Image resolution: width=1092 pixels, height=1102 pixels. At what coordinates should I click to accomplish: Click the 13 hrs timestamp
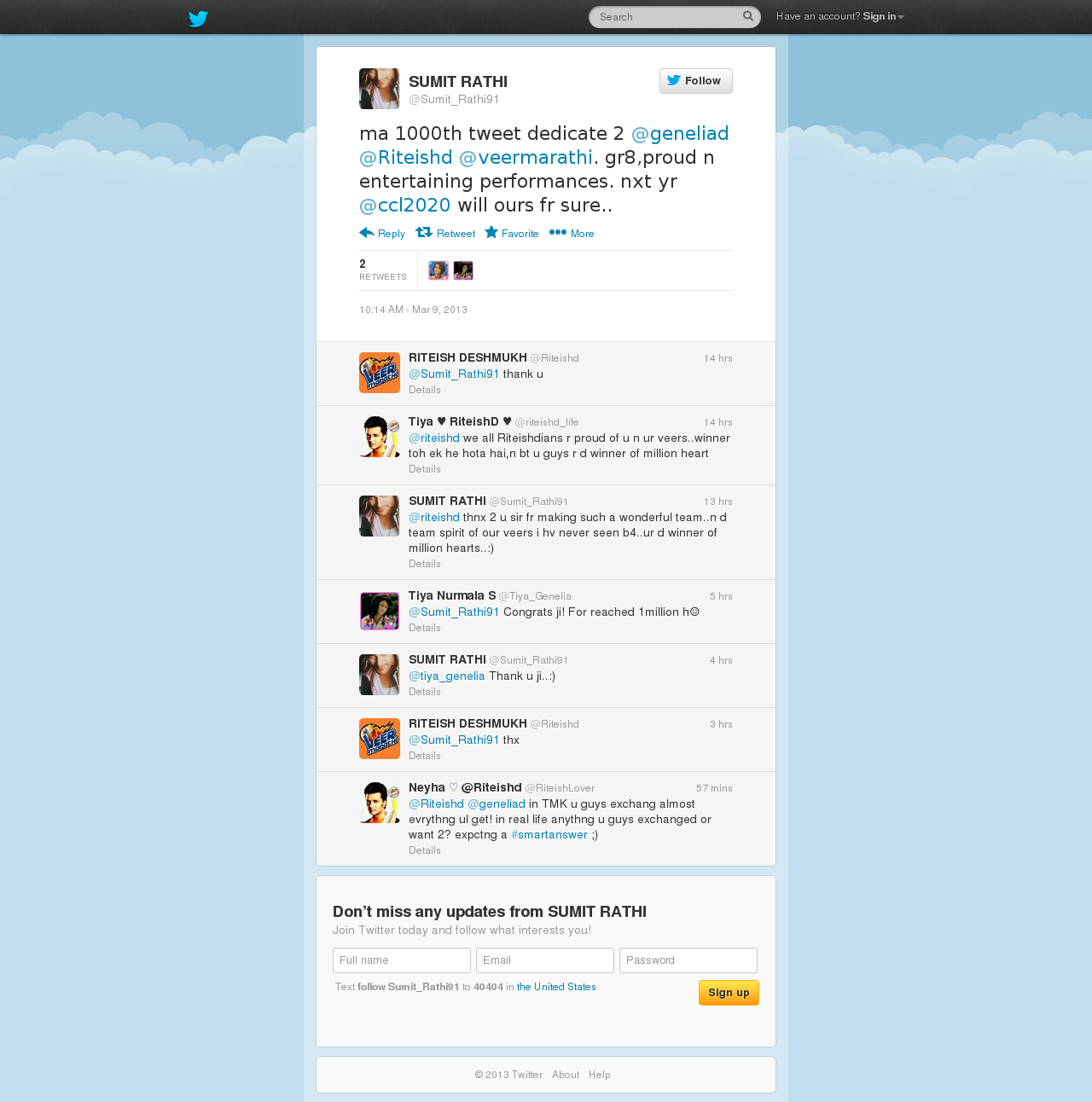tap(718, 502)
